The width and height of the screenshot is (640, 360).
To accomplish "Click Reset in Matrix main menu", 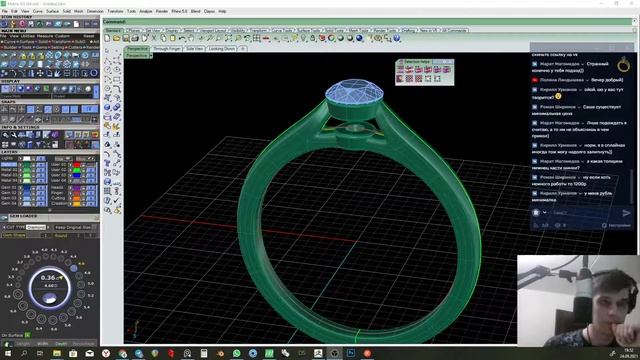I will coord(88,36).
